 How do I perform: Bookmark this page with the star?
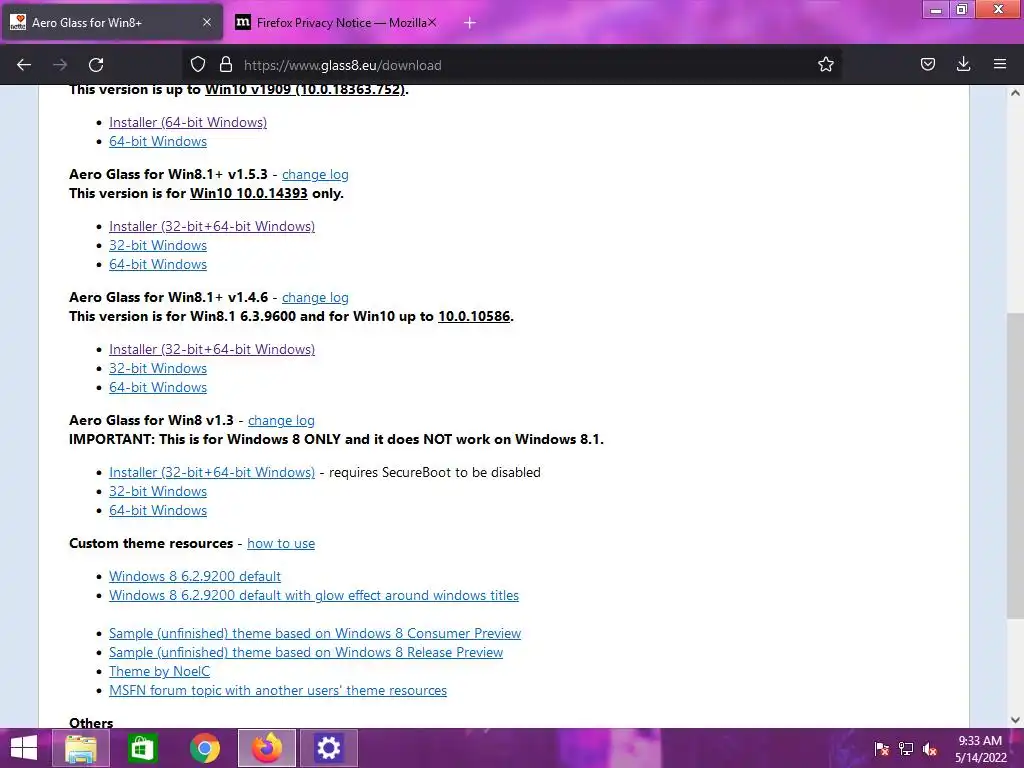coord(825,65)
